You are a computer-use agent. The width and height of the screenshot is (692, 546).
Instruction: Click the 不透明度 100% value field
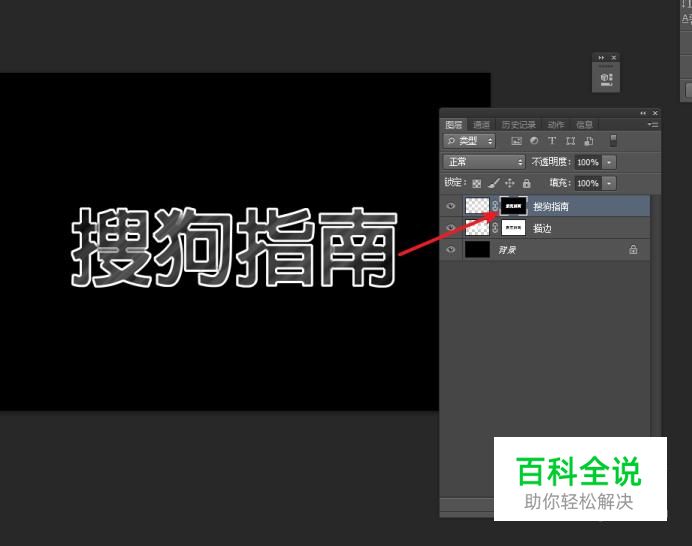point(588,162)
